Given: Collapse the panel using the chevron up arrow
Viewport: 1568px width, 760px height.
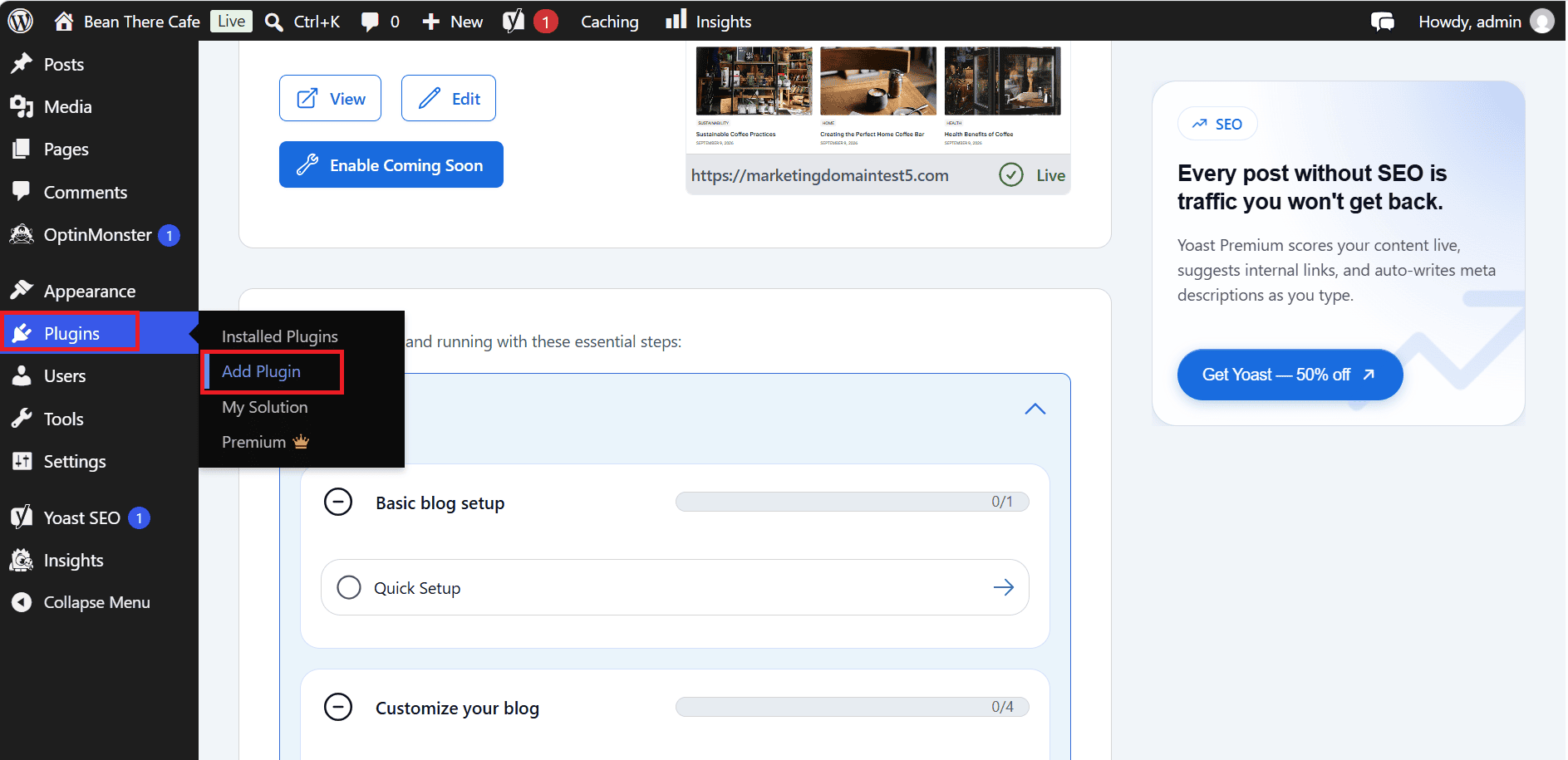Looking at the screenshot, I should coord(1035,409).
